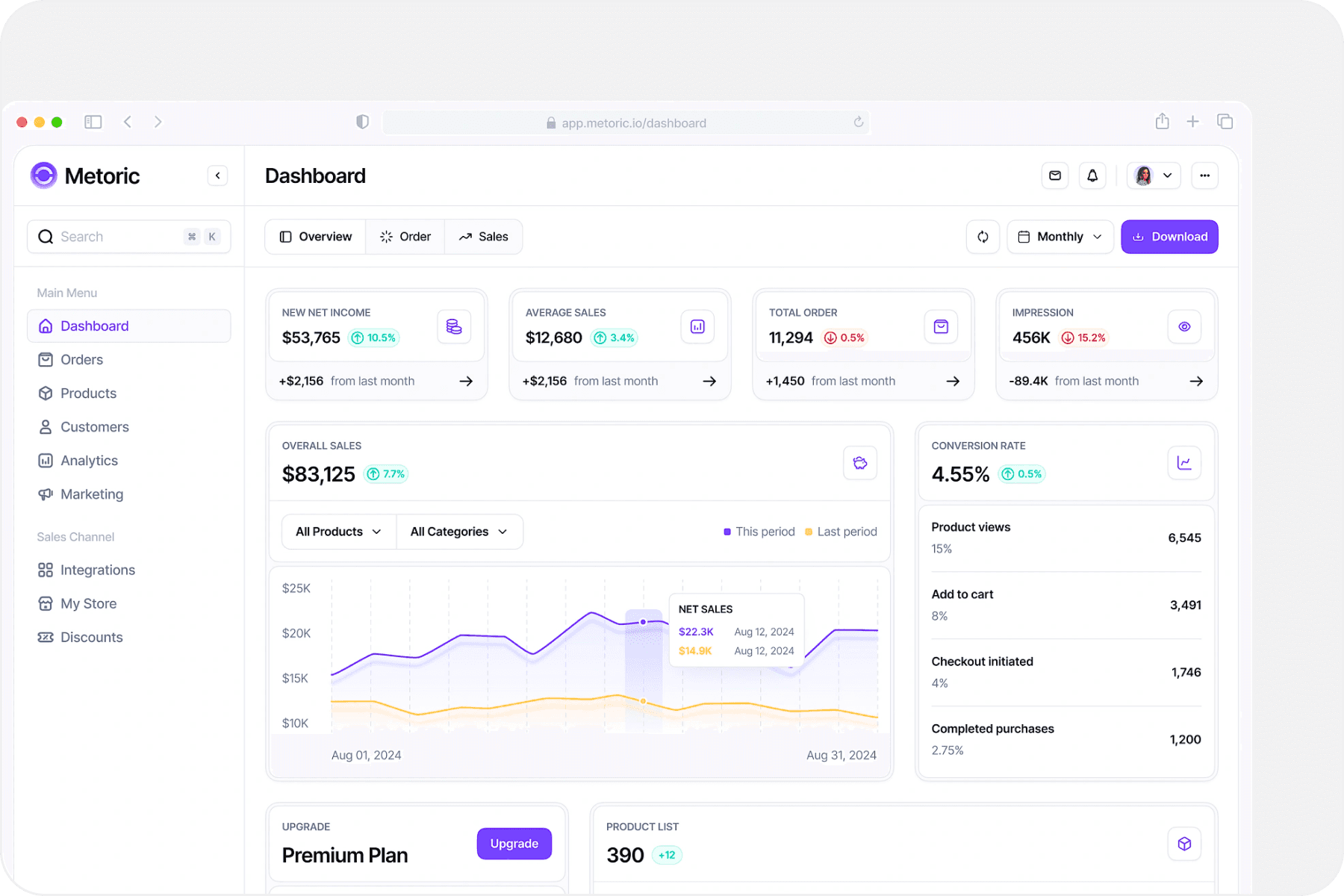Toggle the eye icon in Impression card

1184,326
